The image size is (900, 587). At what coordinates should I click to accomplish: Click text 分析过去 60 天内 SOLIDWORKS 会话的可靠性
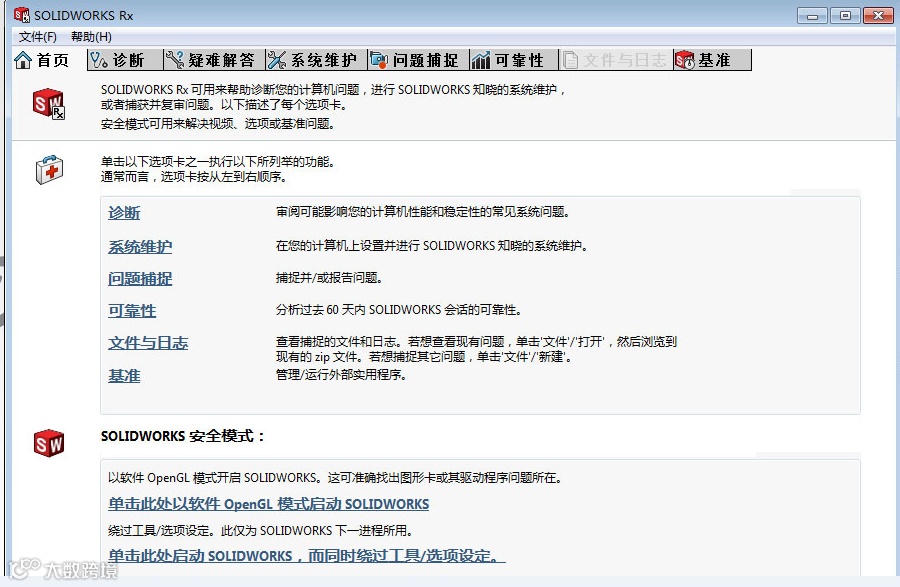click(399, 310)
